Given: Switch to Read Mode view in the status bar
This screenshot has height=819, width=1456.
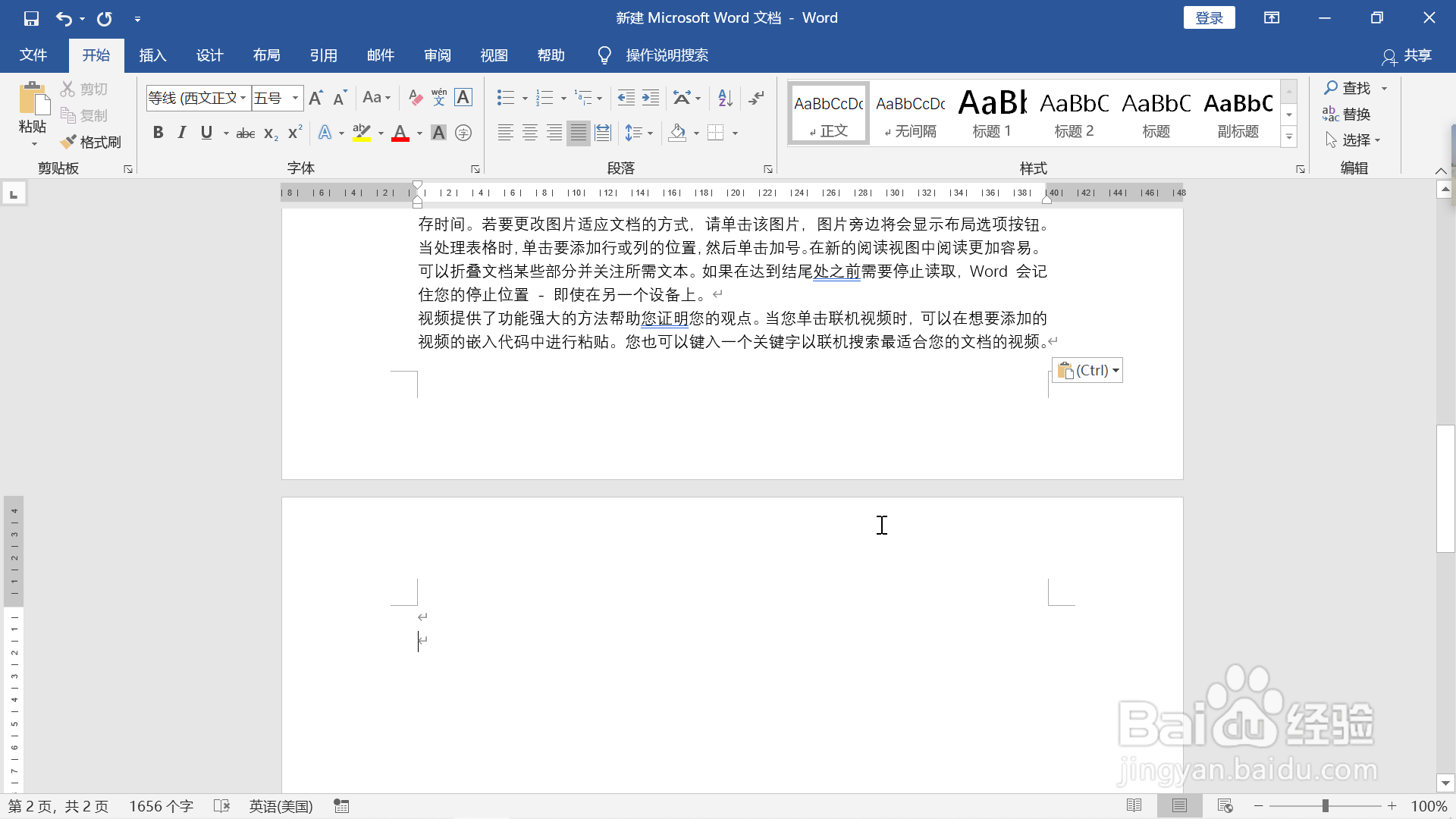Looking at the screenshot, I should (1134, 806).
